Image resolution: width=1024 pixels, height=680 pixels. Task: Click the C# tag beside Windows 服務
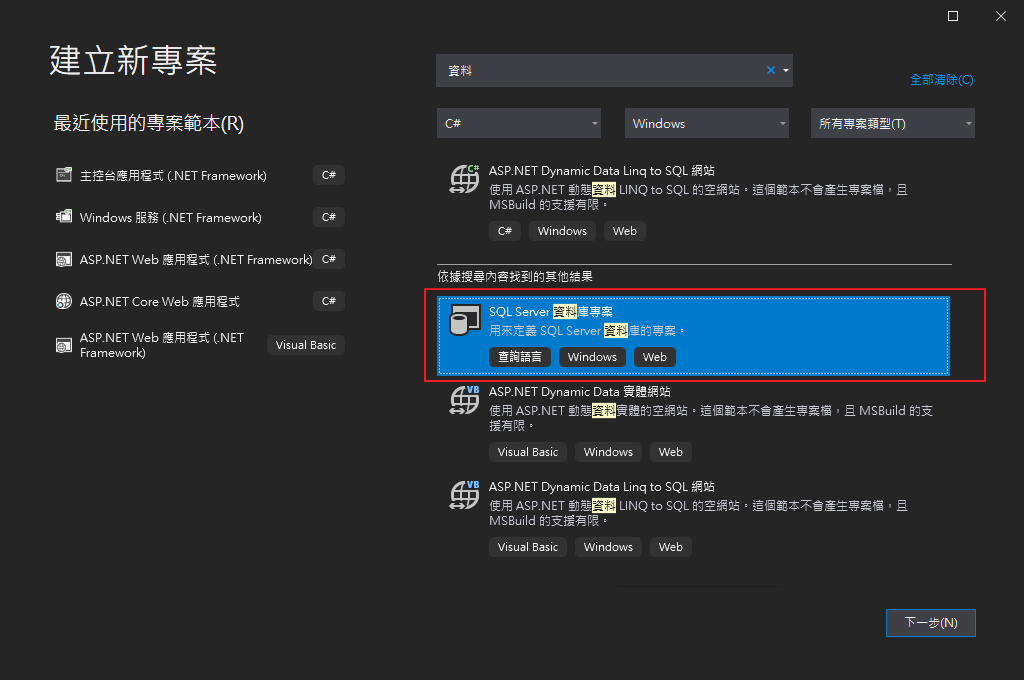tap(328, 217)
